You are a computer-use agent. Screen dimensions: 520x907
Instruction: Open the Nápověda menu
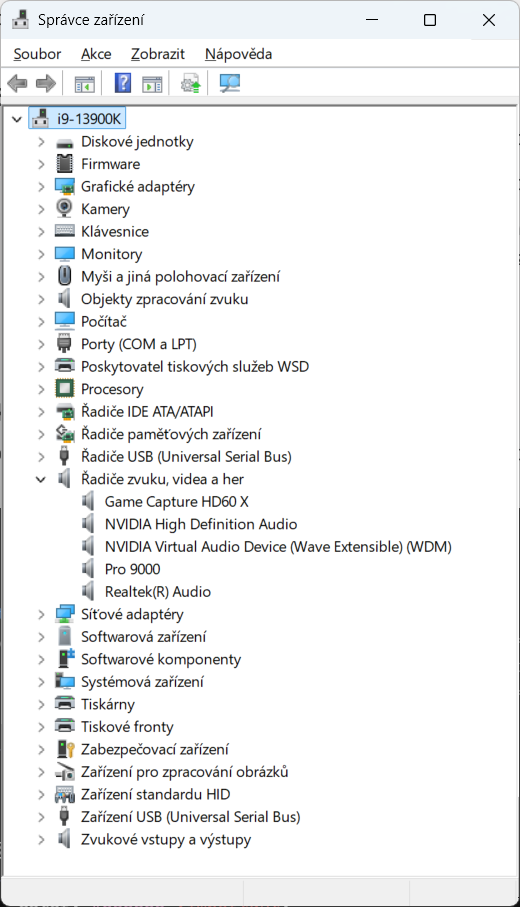point(238,54)
